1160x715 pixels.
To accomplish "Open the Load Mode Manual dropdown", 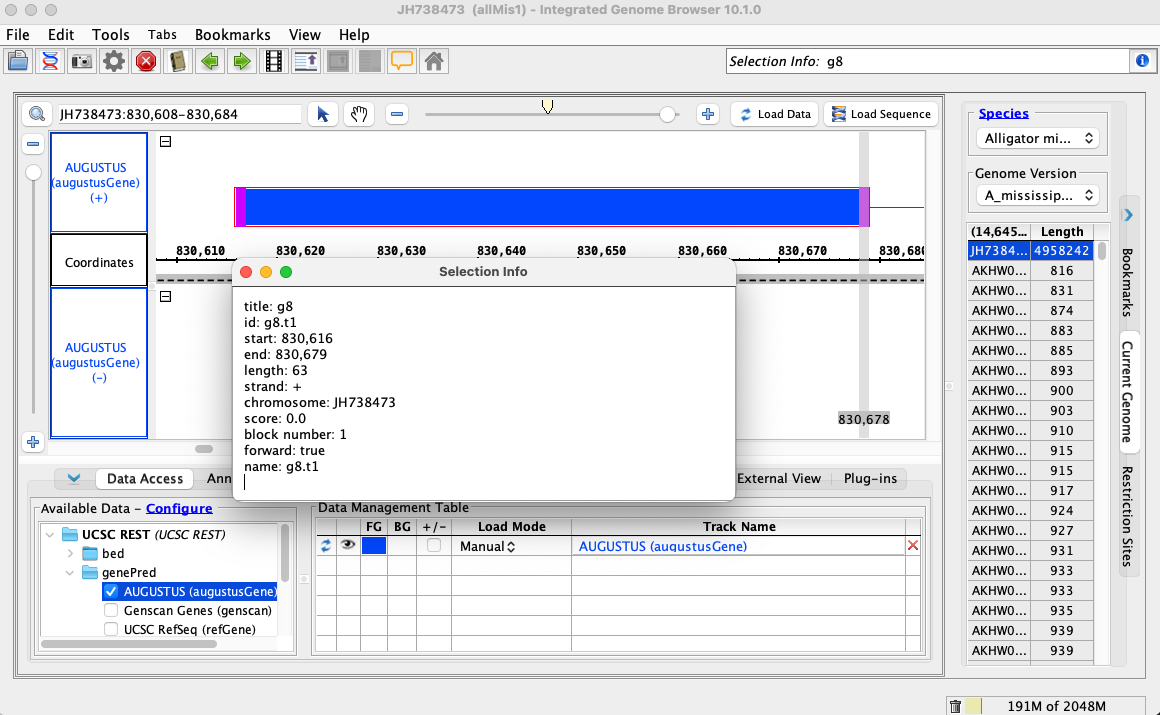I will coord(488,547).
